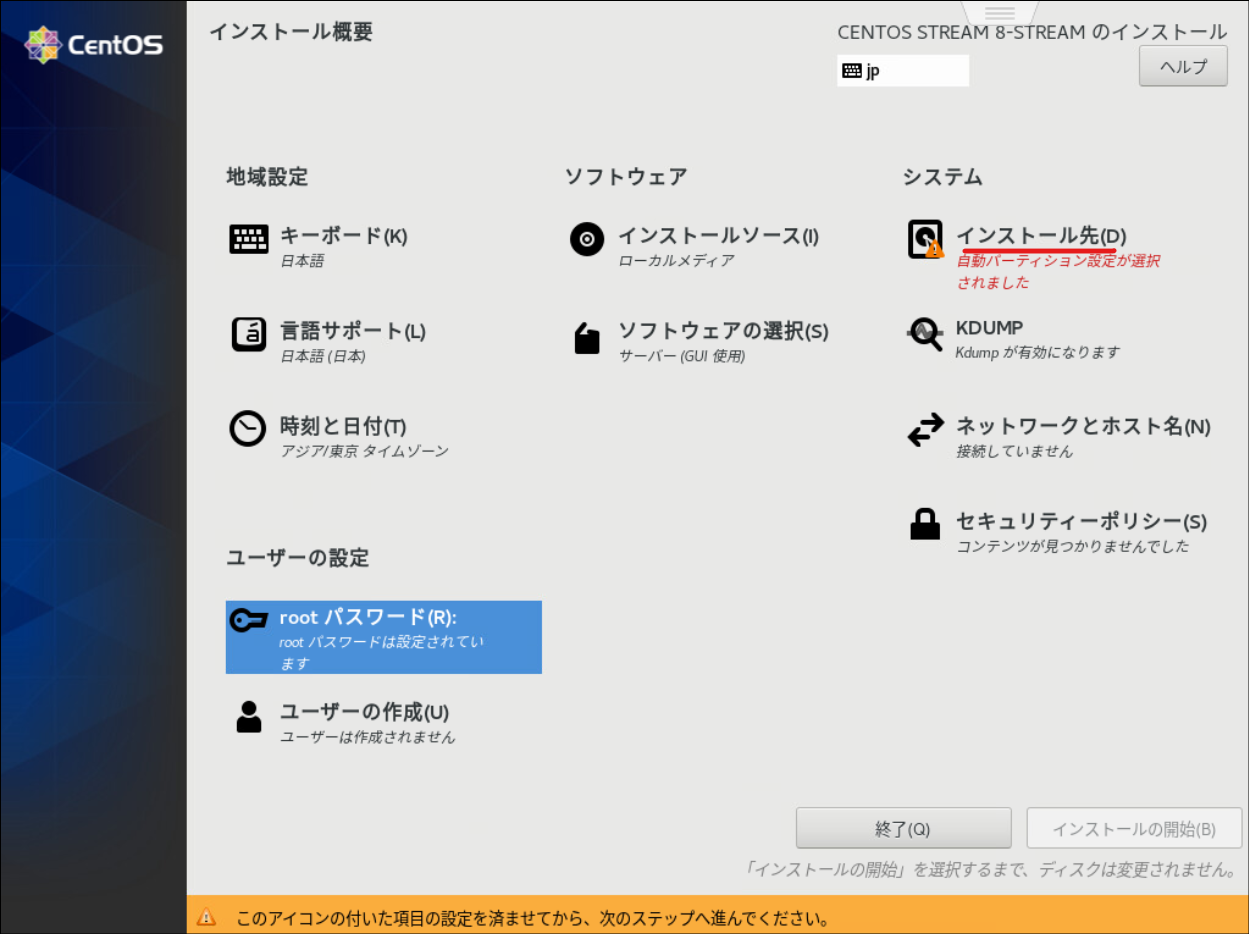Viewport: 1249px width, 934px height.
Task: Click the hard disk icon with warning
Action: (925, 240)
